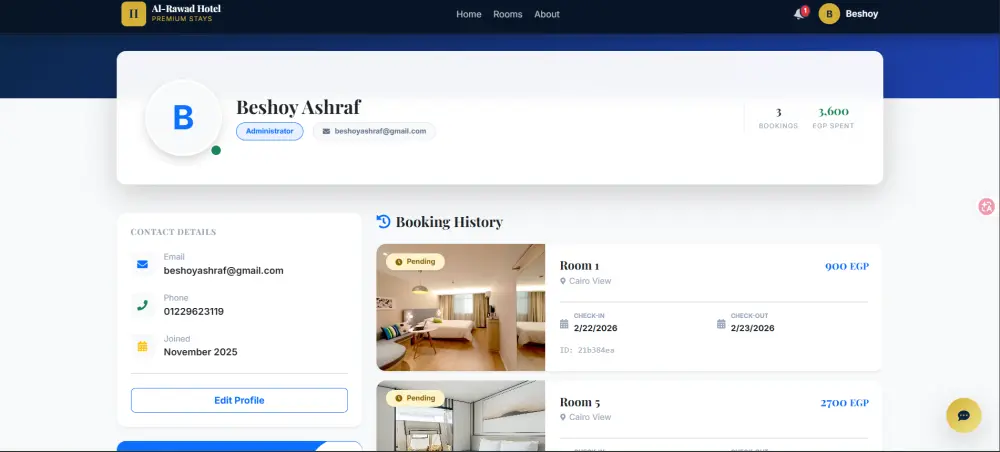Click the contact email beshoyashraf@gmail.com
The image size is (1000, 452).
[x=223, y=270]
